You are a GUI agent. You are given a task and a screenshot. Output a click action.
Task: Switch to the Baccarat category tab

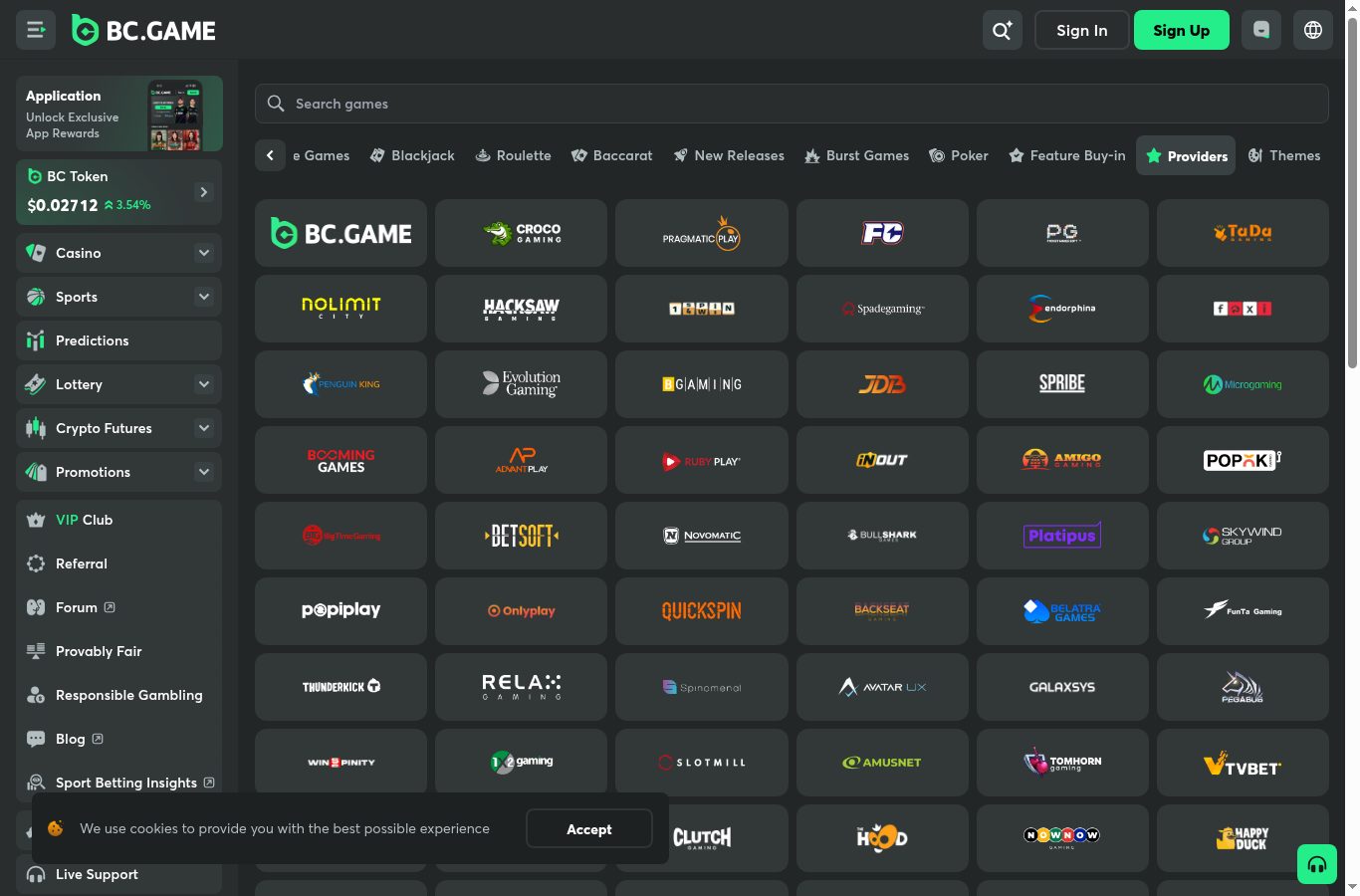(x=612, y=155)
